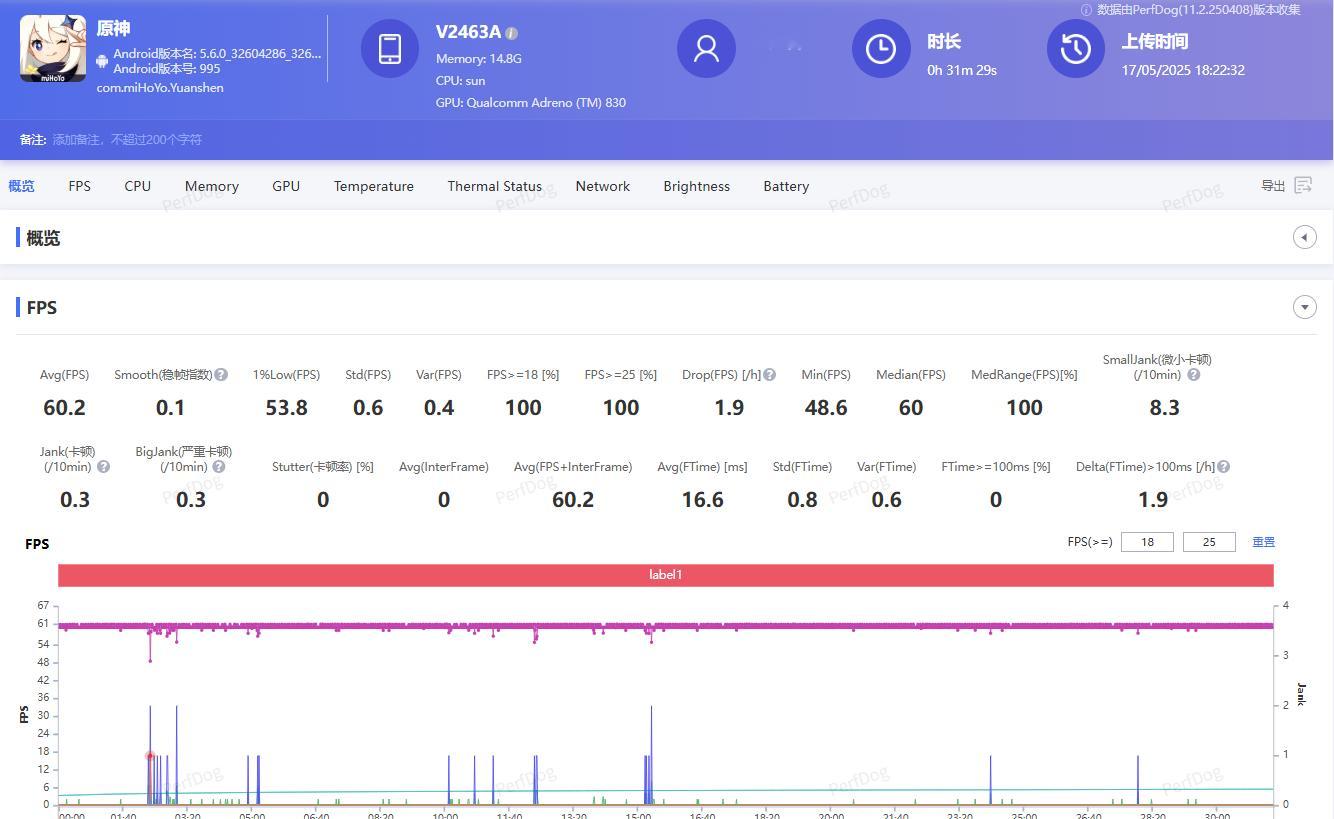Click info icon next to V2463A
The image size is (1334, 819).
pos(512,33)
